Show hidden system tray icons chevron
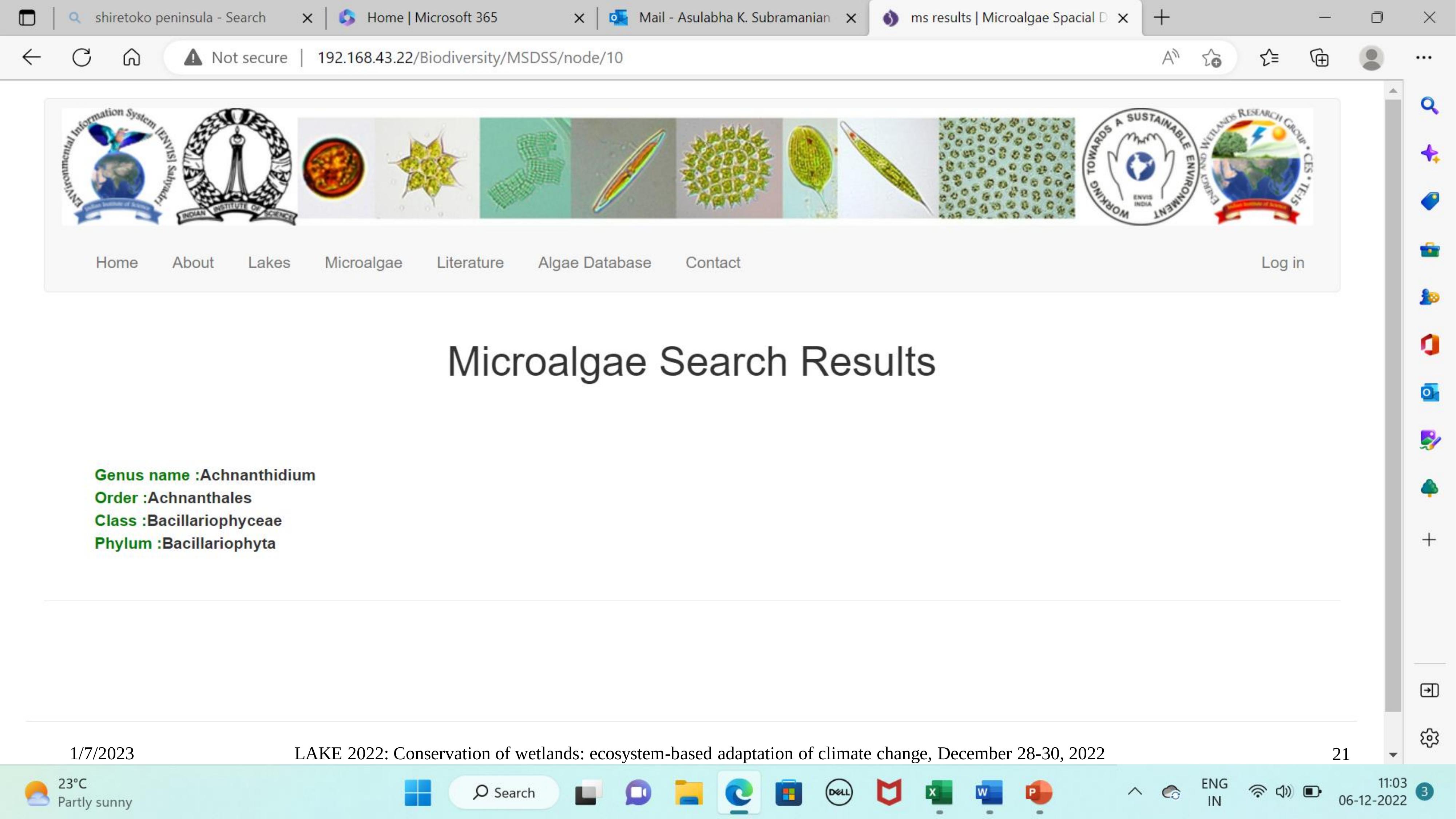This screenshot has width=1456, height=819. coord(1134,791)
